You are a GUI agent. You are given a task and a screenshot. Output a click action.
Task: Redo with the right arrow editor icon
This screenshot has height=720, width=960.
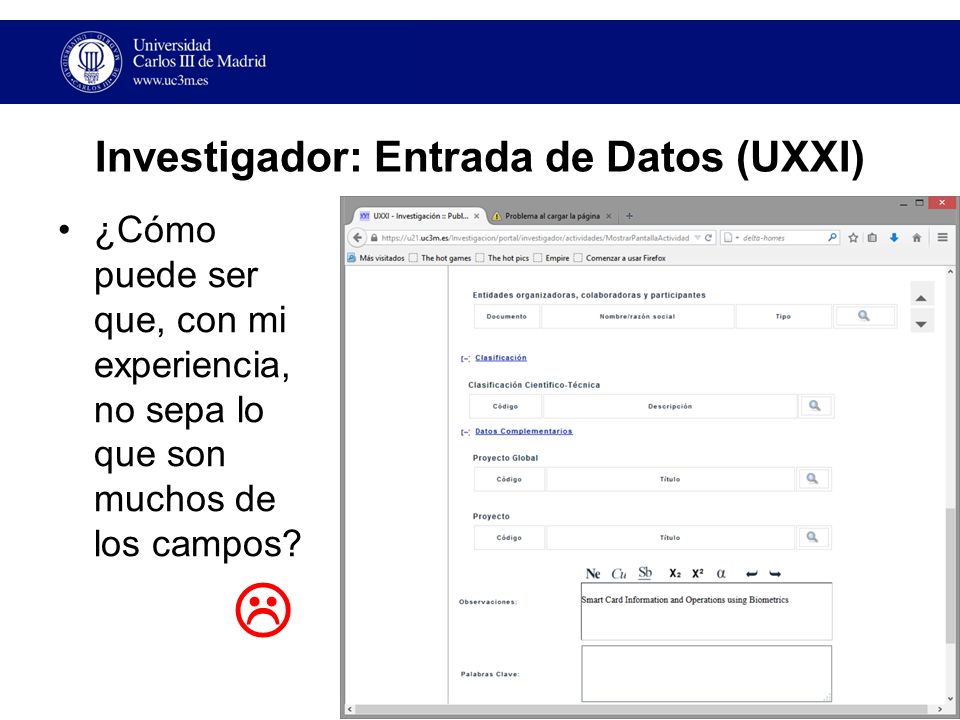coord(775,574)
